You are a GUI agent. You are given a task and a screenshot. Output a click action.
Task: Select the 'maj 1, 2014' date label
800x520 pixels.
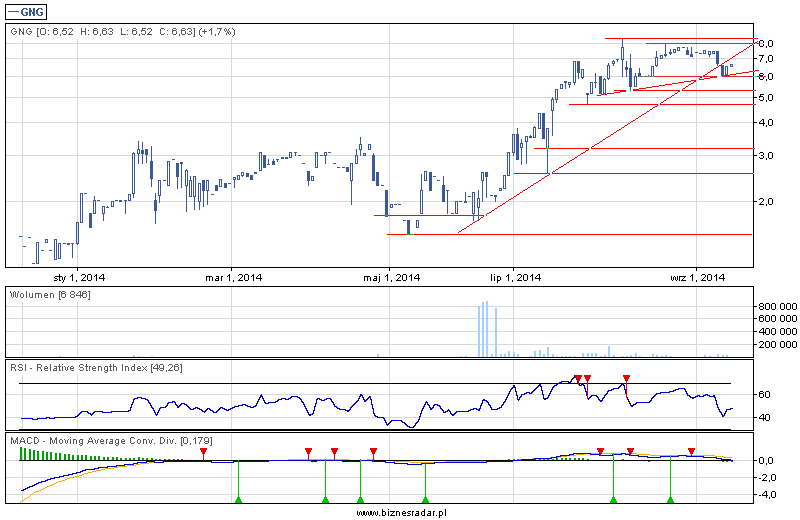[x=389, y=277]
